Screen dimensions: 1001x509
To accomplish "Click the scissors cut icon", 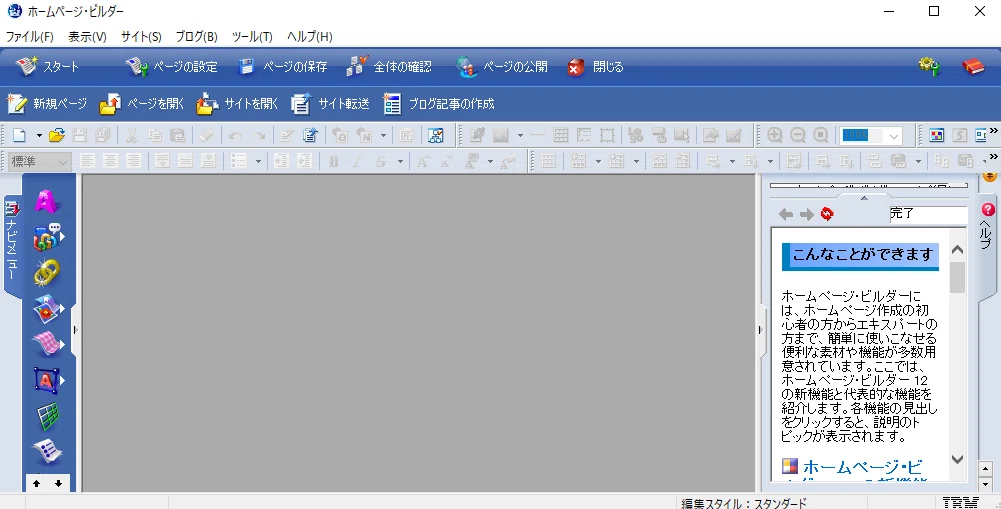I will click(x=132, y=135).
